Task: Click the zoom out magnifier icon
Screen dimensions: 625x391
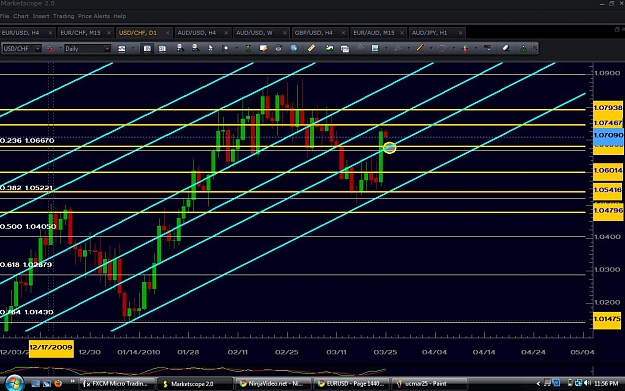Action: pos(195,48)
